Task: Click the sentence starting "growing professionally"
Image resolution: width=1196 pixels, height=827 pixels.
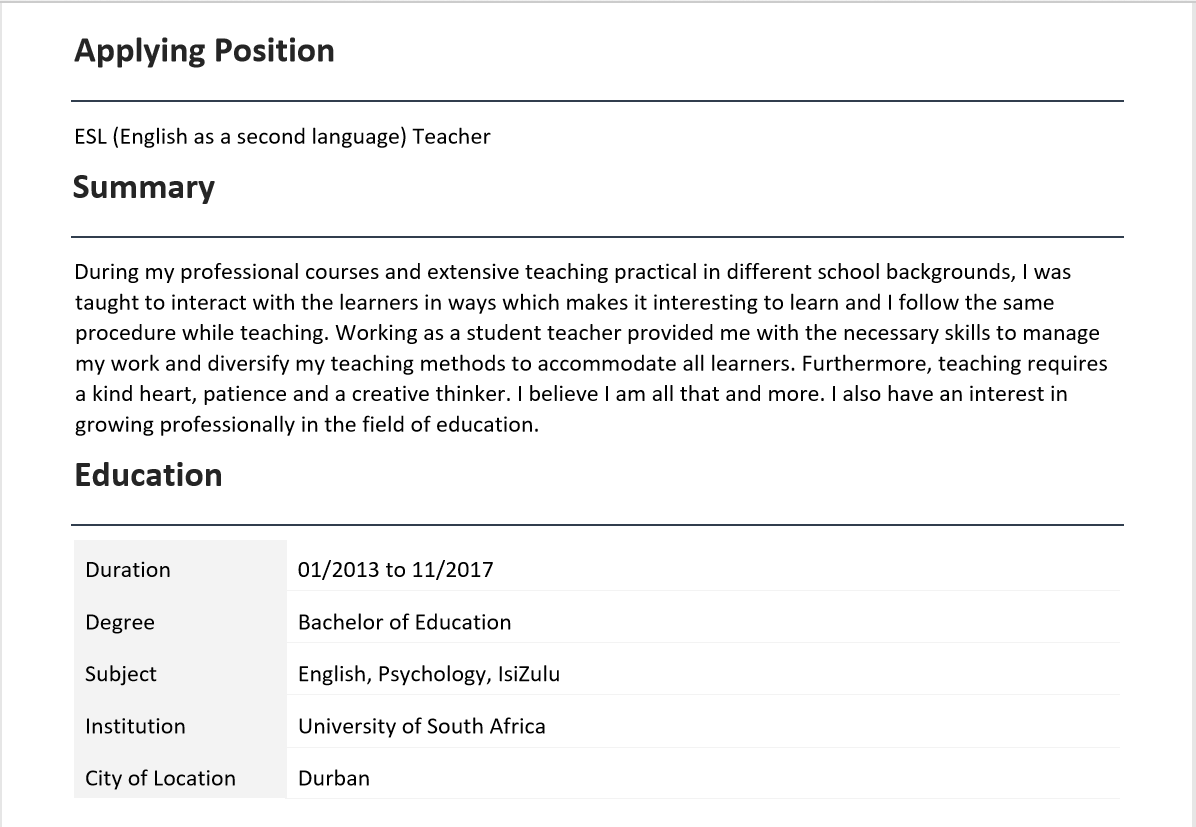Action: (306, 424)
